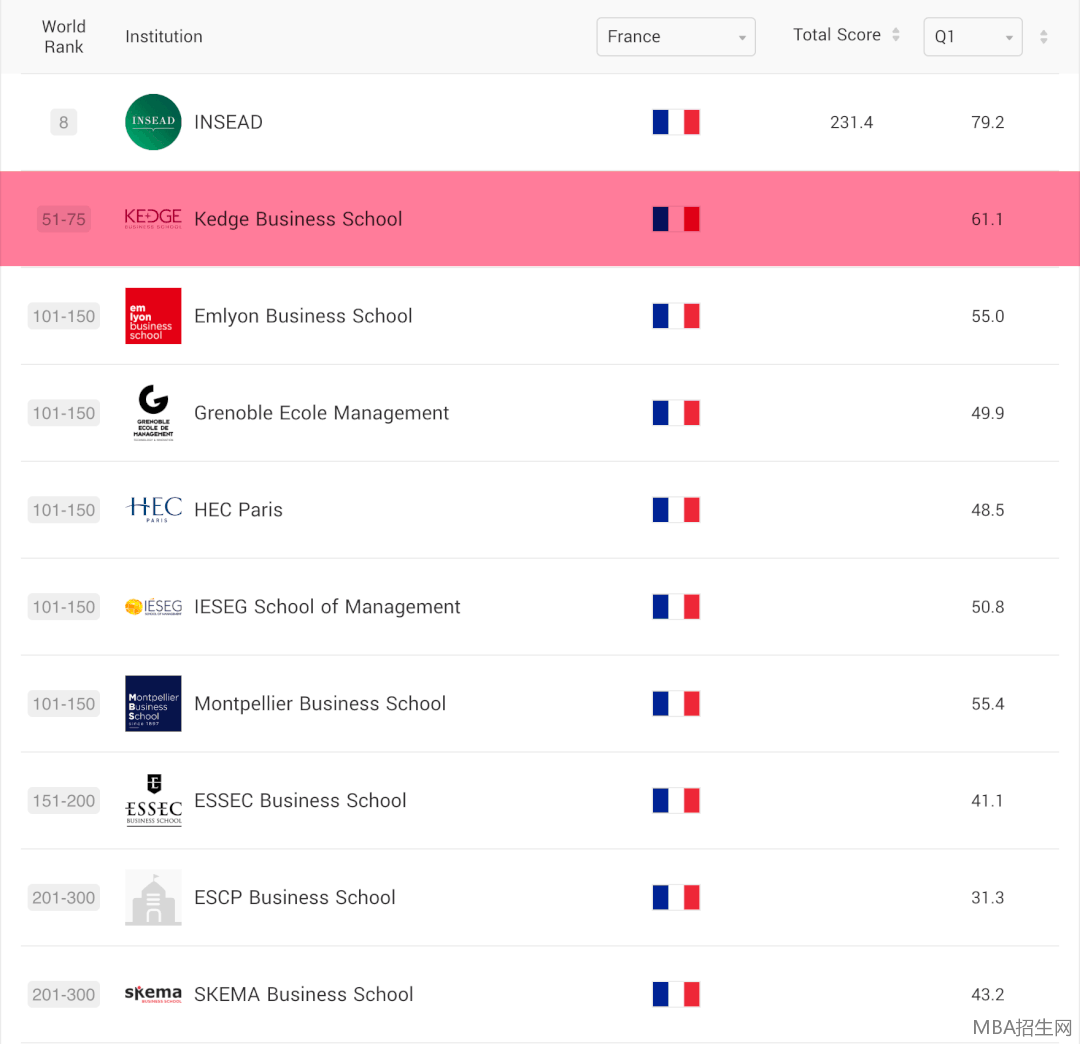Open the INSEAD institution link
1080x1044 pixels.
point(228,122)
